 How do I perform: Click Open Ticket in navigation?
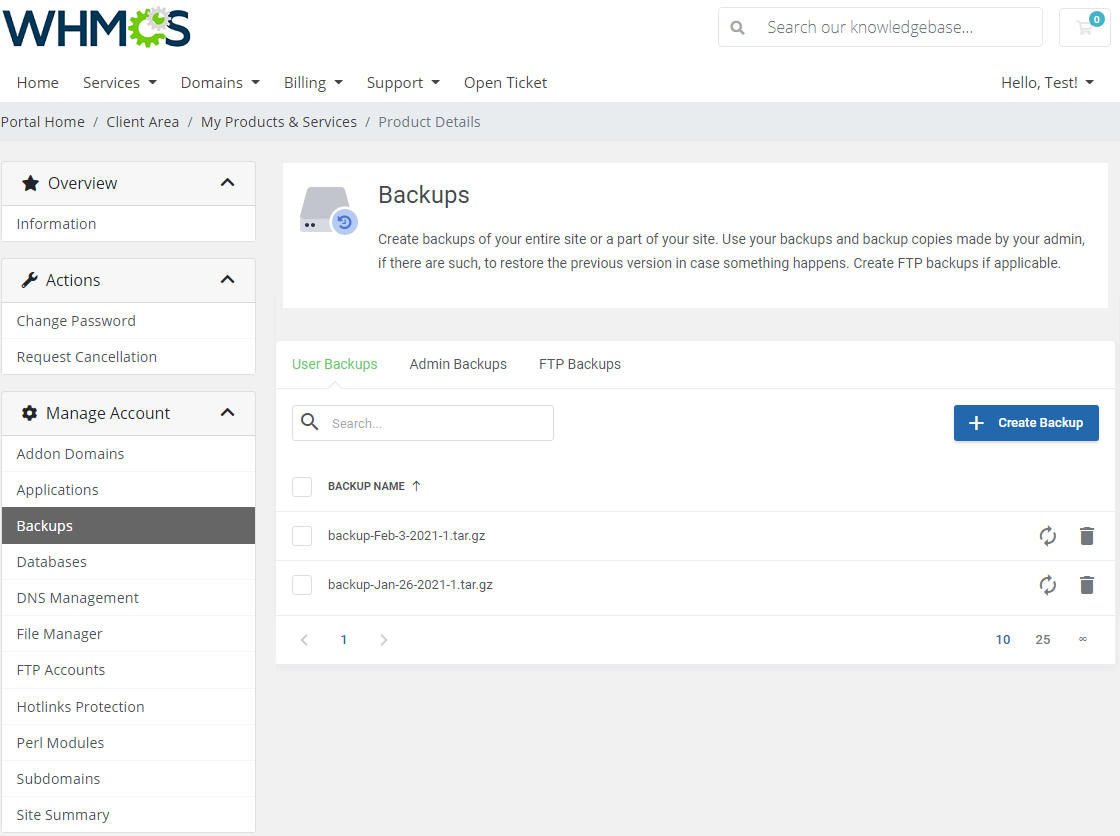tap(505, 83)
